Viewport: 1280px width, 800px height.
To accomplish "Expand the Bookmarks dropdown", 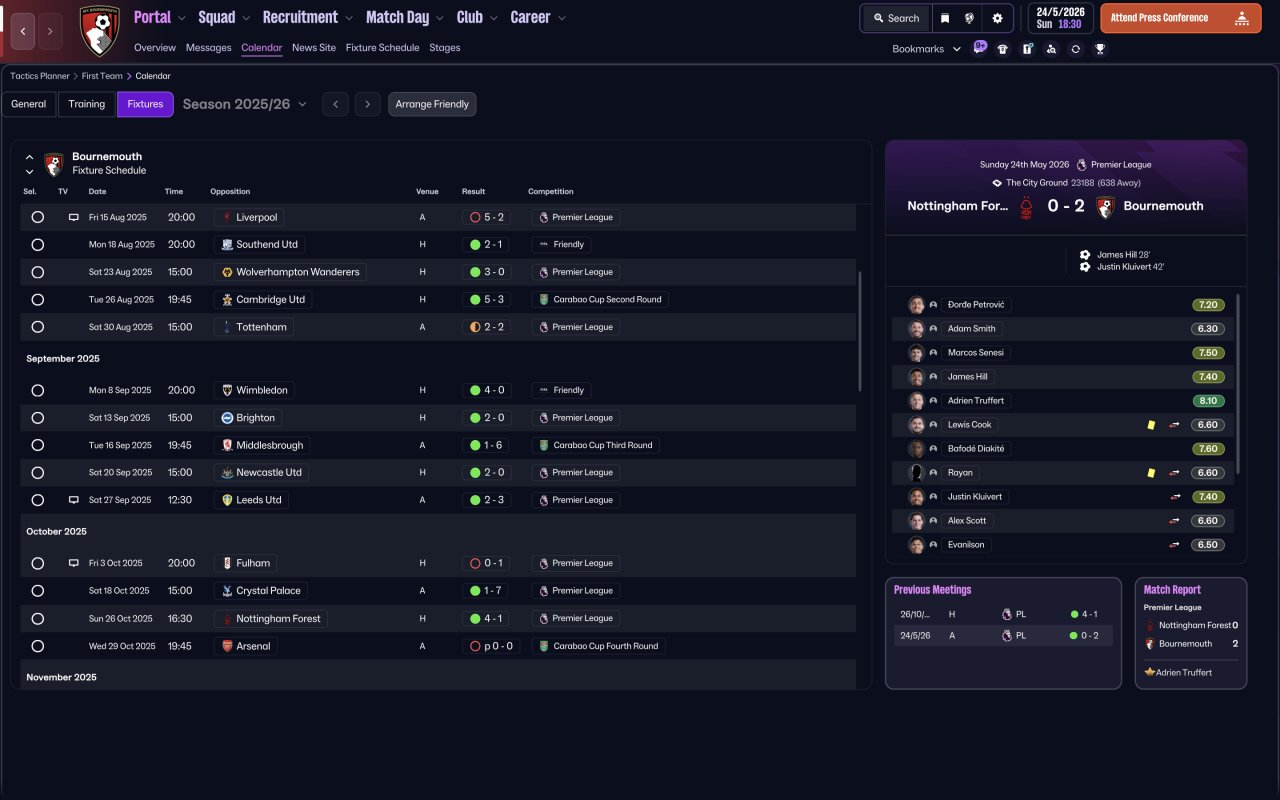I will point(927,49).
